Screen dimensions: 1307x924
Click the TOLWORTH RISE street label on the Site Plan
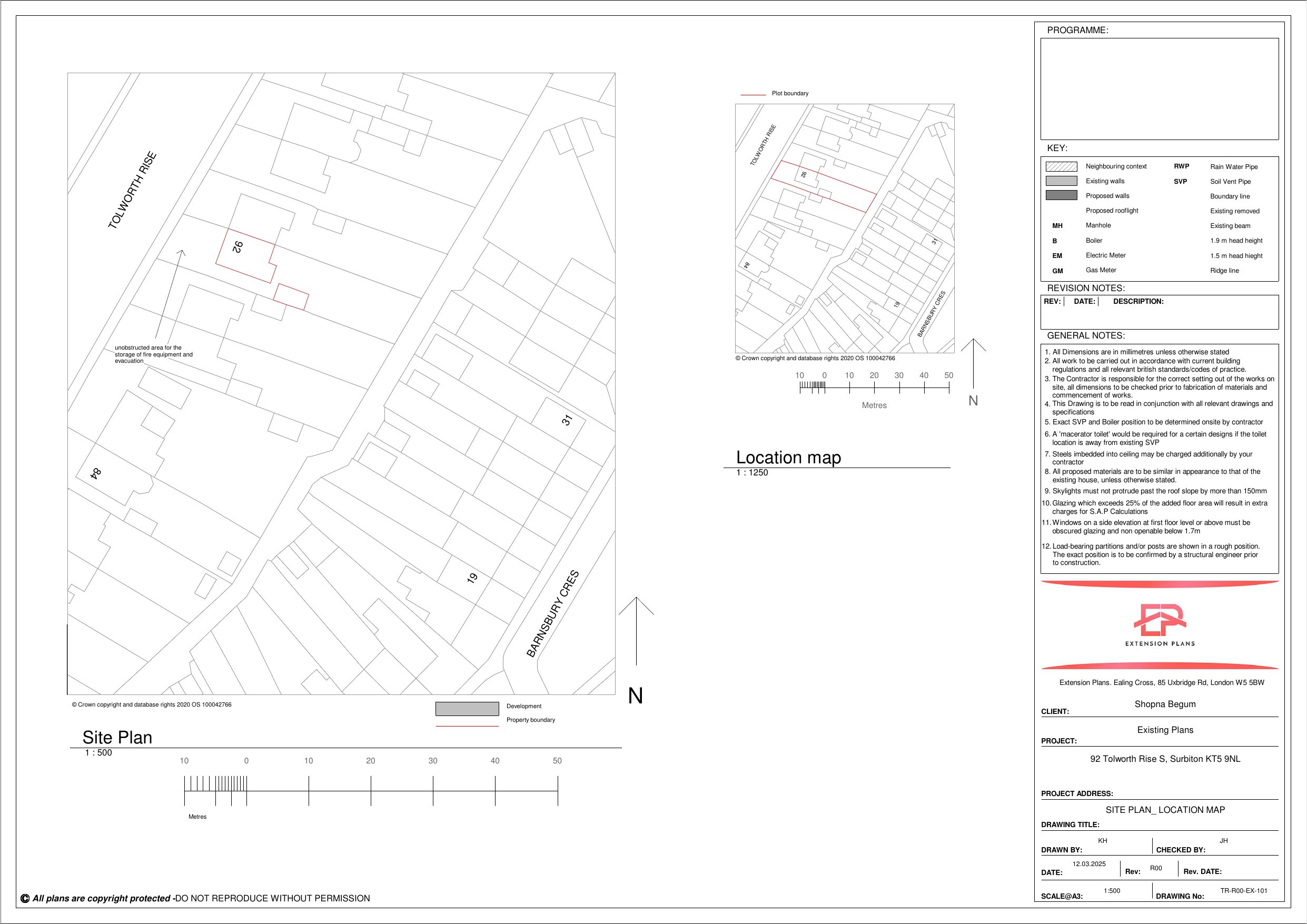pyautogui.click(x=132, y=190)
